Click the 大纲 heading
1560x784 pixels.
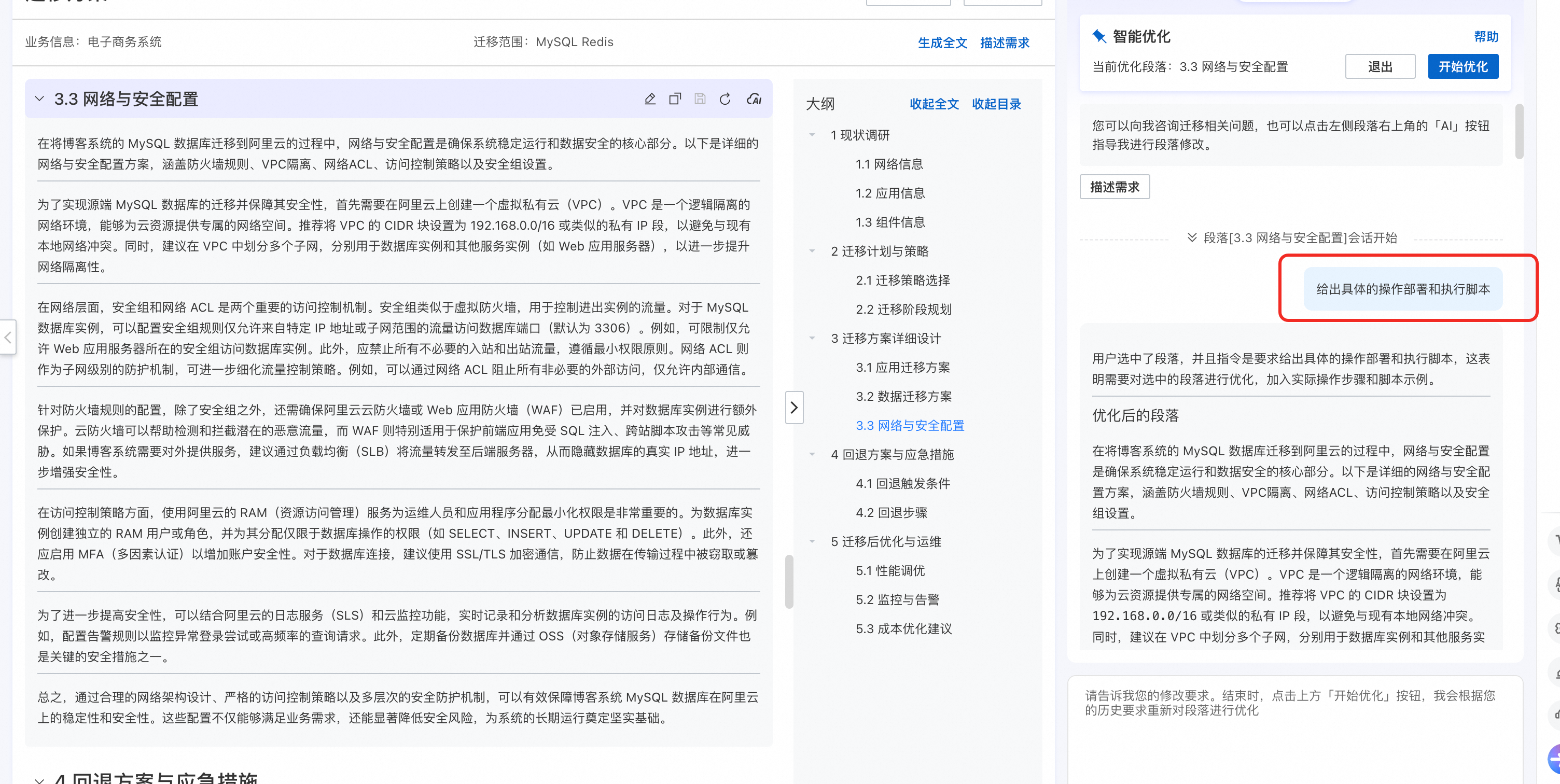(x=820, y=104)
